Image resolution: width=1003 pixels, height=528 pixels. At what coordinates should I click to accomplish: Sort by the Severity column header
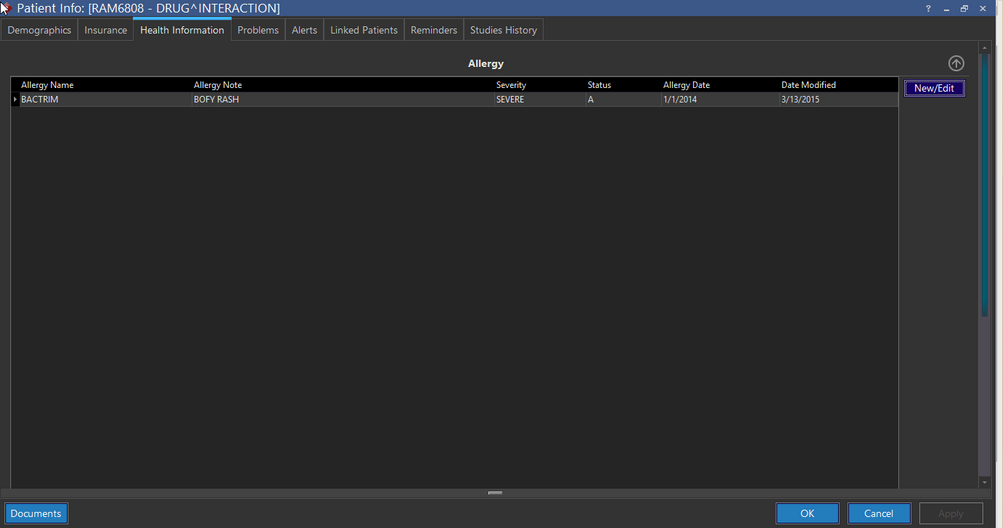point(511,85)
